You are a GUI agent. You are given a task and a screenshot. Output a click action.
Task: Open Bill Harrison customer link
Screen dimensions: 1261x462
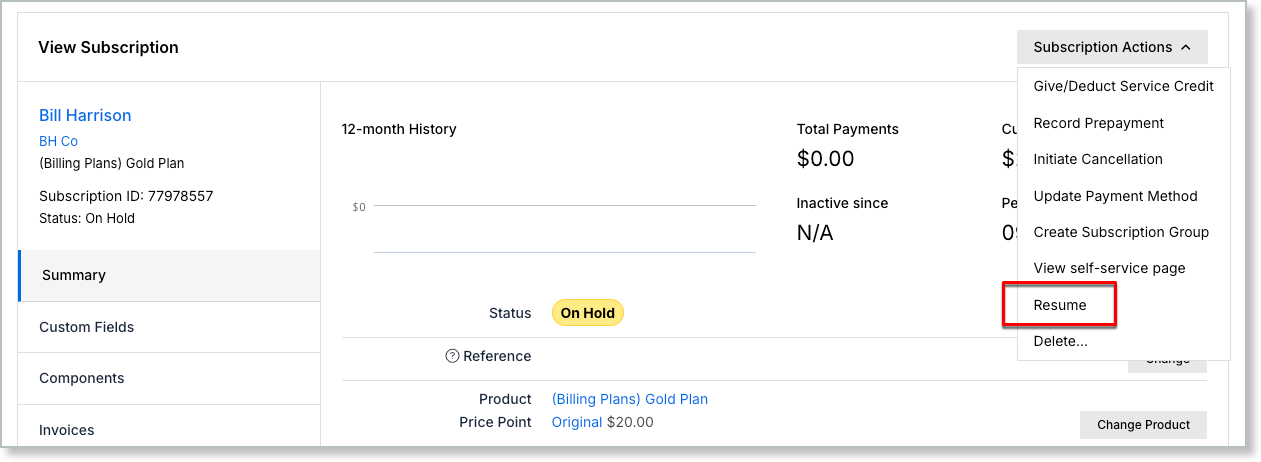click(85, 115)
